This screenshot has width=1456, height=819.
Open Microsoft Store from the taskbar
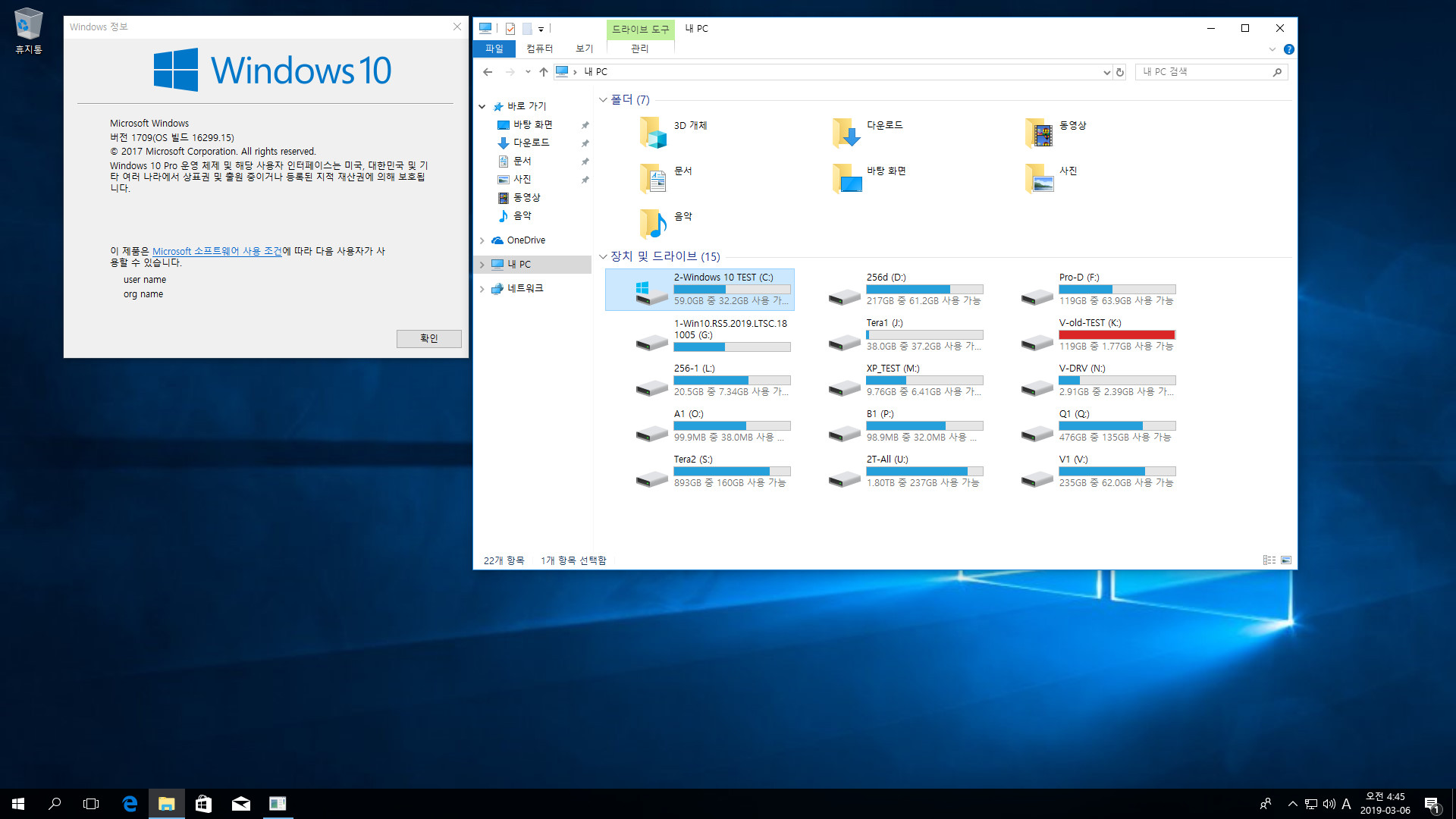click(x=203, y=804)
